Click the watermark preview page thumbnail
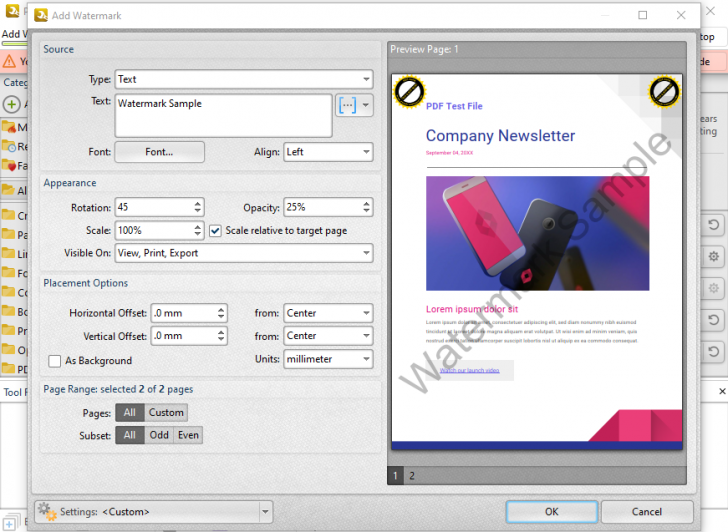 (x=537, y=262)
